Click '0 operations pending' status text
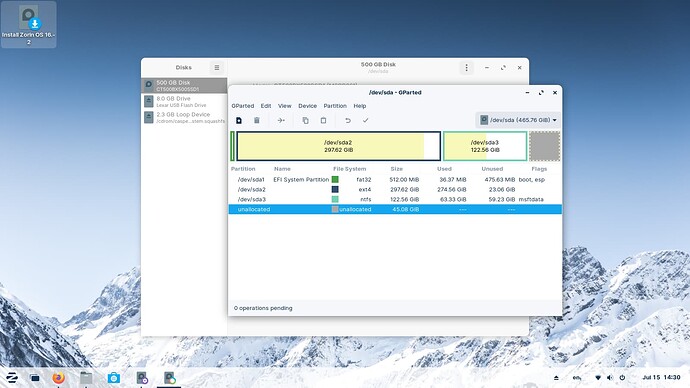The image size is (690, 388). point(263,308)
